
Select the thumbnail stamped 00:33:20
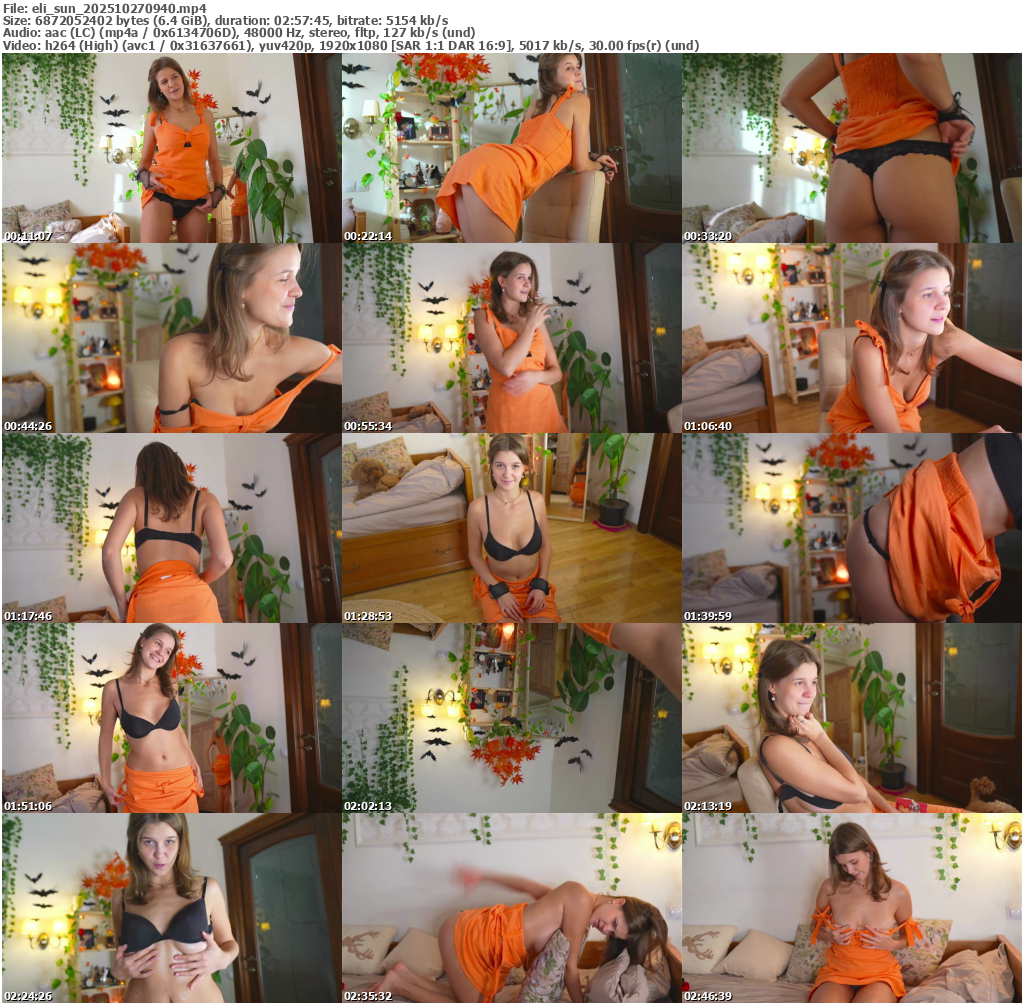(852, 148)
